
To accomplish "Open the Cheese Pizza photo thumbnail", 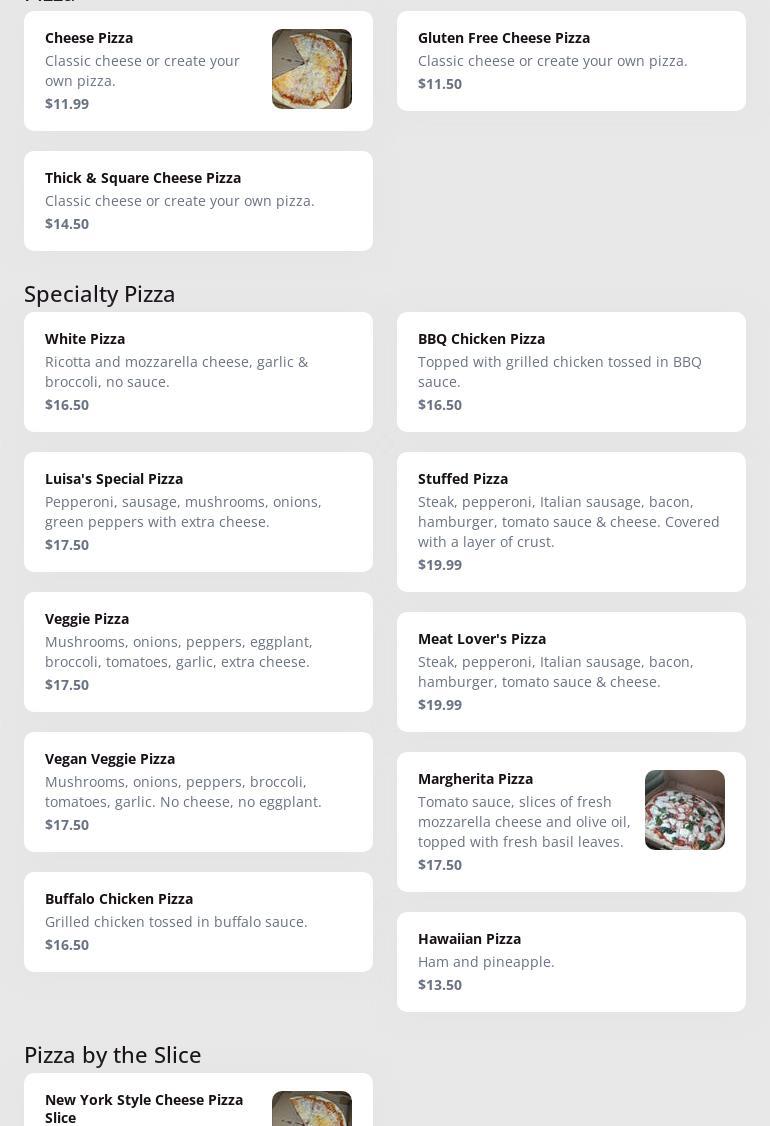I will (x=311, y=69).
